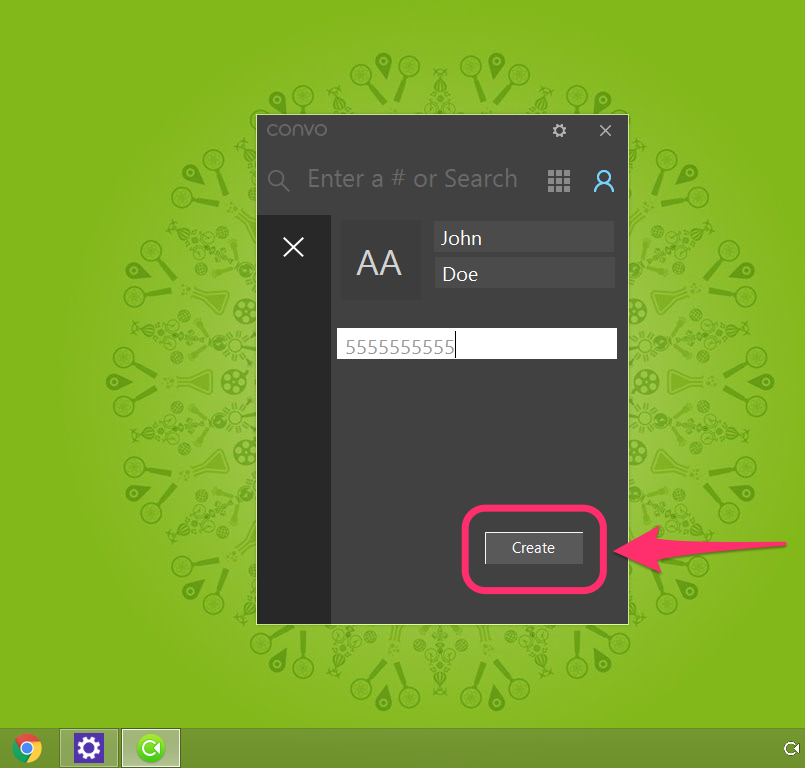The image size is (805, 768).
Task: Launch Google Chrome from the taskbar
Action: click(27, 748)
